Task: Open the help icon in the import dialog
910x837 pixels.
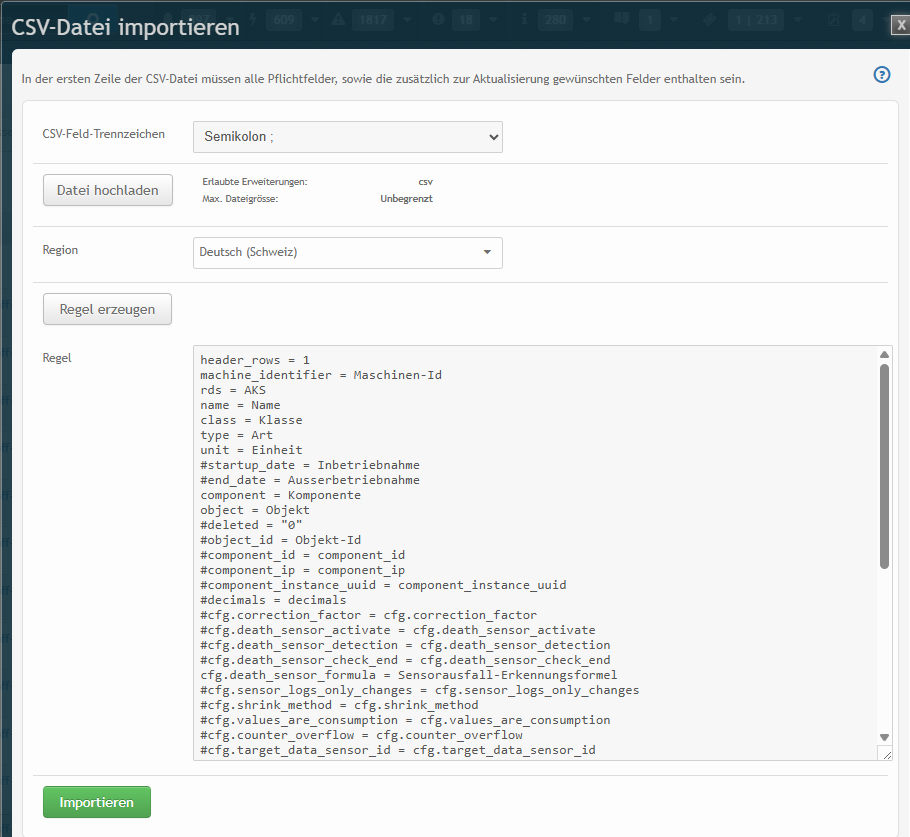Action: click(x=882, y=75)
